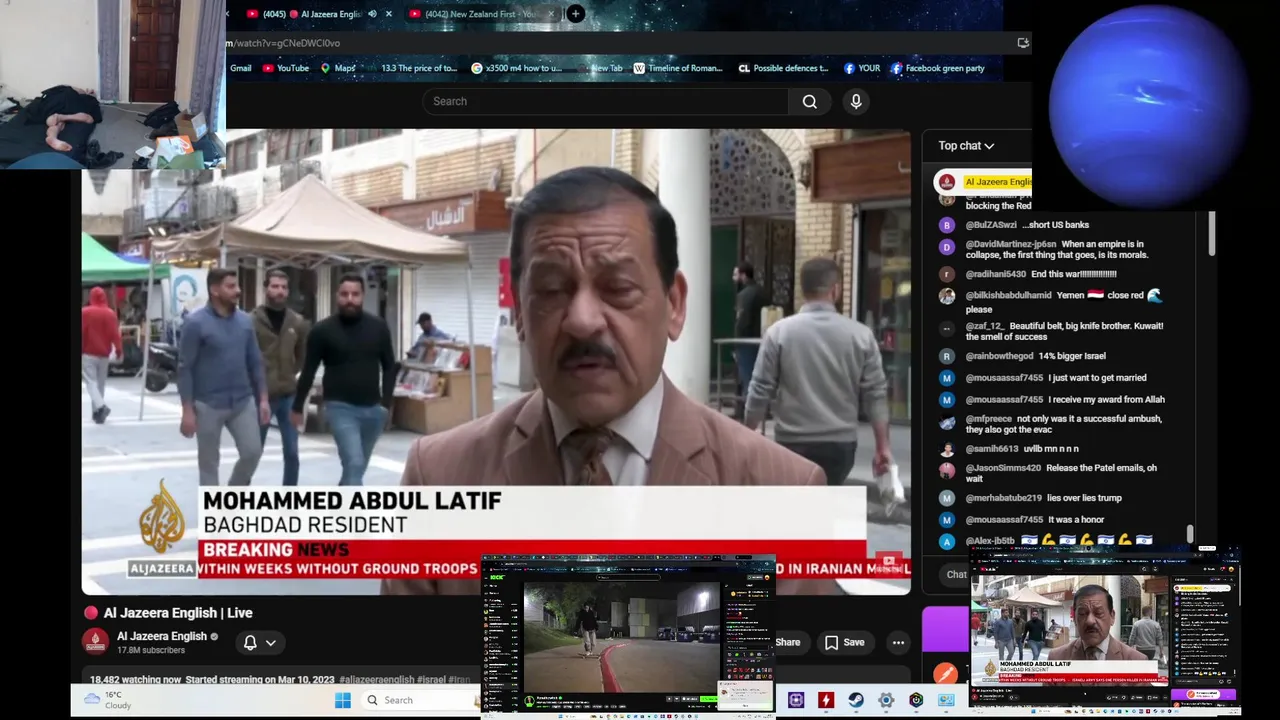Click @radihani5430 username in chat
Image resolution: width=1280 pixels, height=720 pixels.
tap(995, 274)
